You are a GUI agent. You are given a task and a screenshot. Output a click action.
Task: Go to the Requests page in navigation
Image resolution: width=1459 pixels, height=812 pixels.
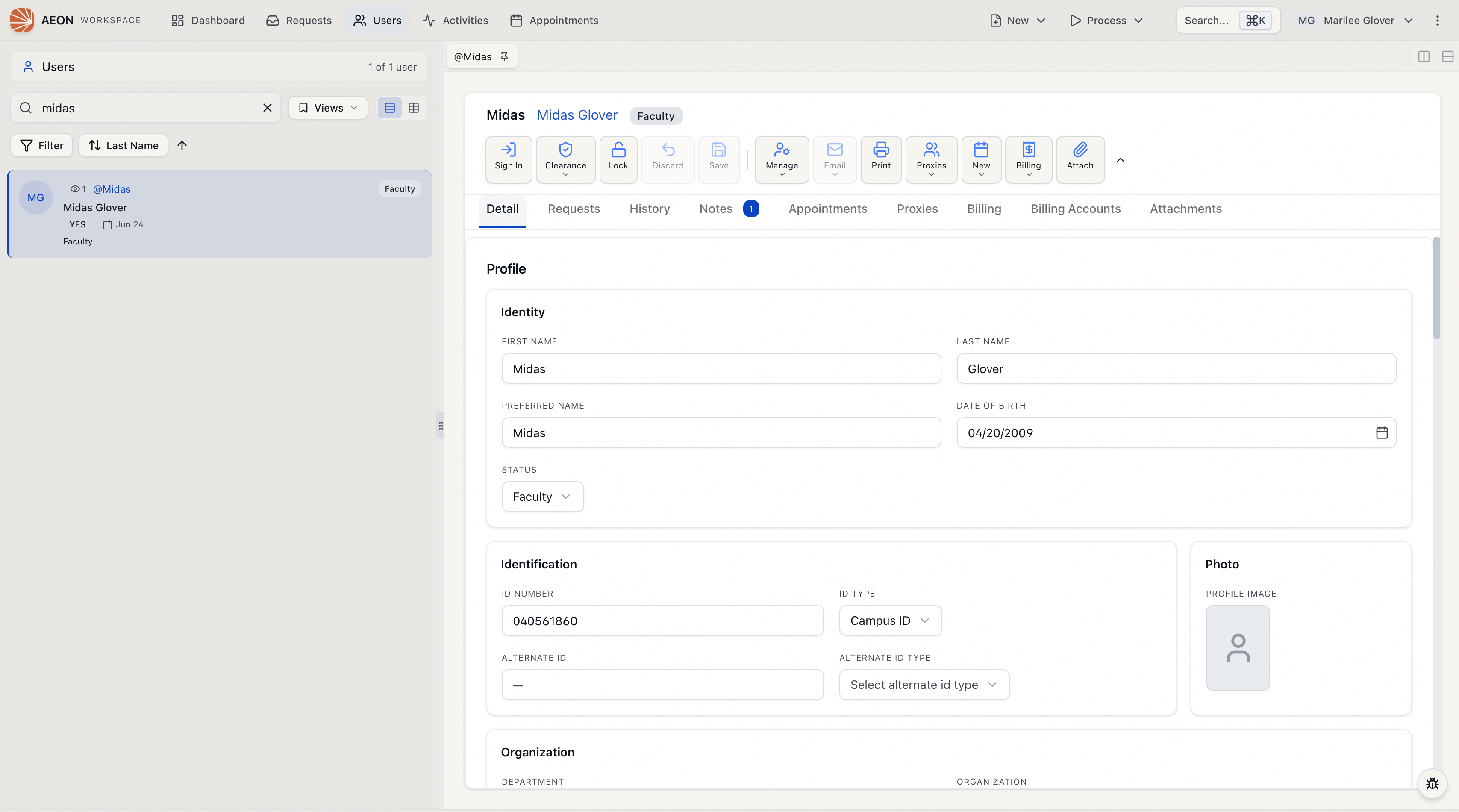pyautogui.click(x=299, y=21)
